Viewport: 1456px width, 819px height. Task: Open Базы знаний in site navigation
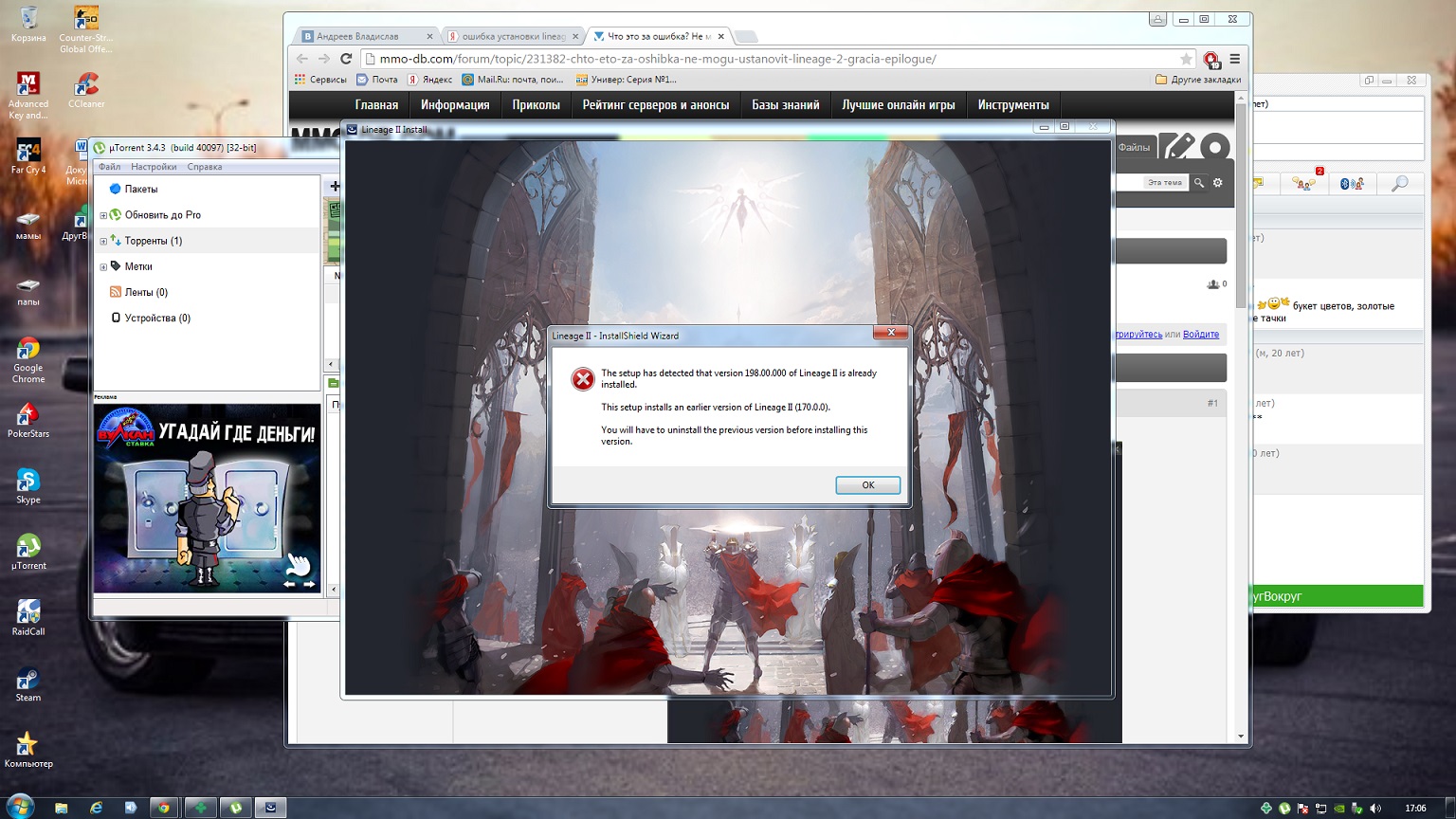[x=785, y=105]
